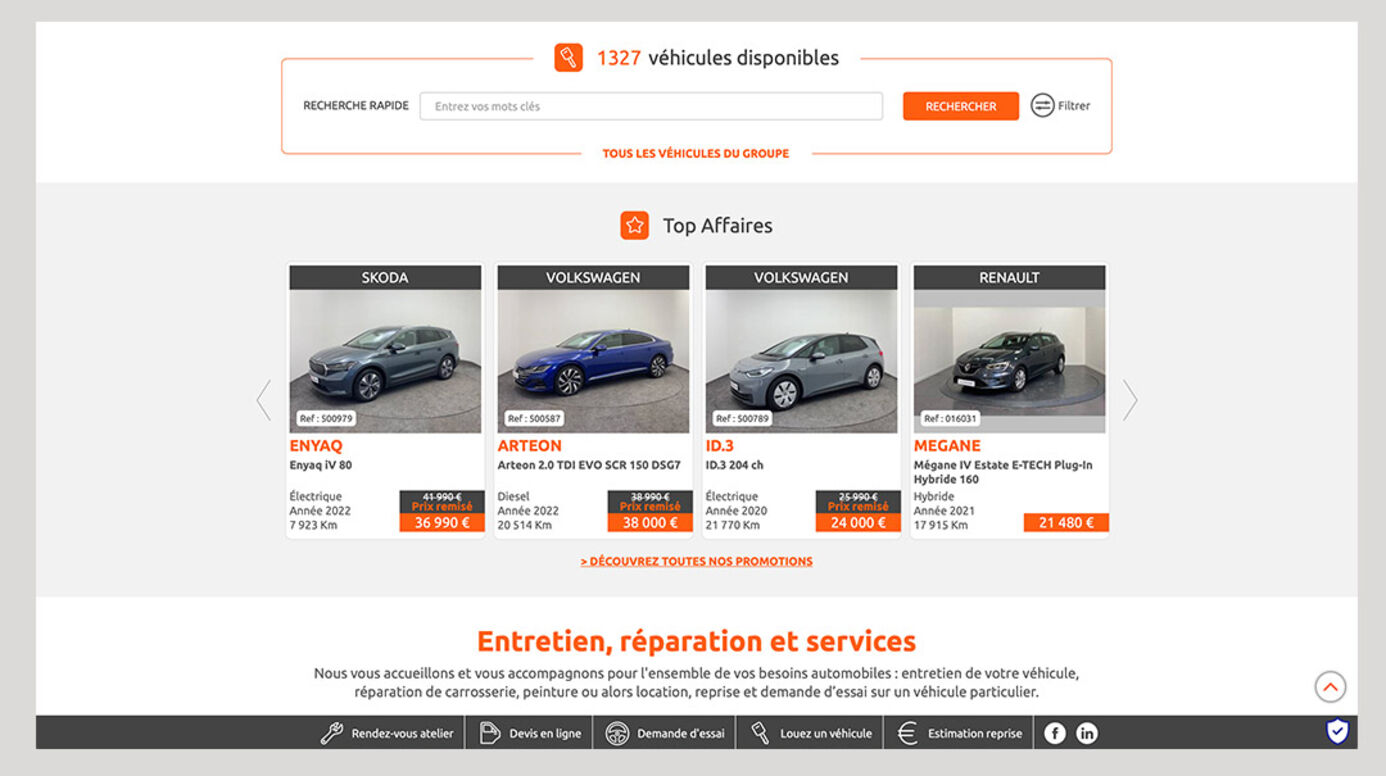Click the 21 480 € price tag
Viewport: 1386px width, 776px height.
pos(1066,522)
